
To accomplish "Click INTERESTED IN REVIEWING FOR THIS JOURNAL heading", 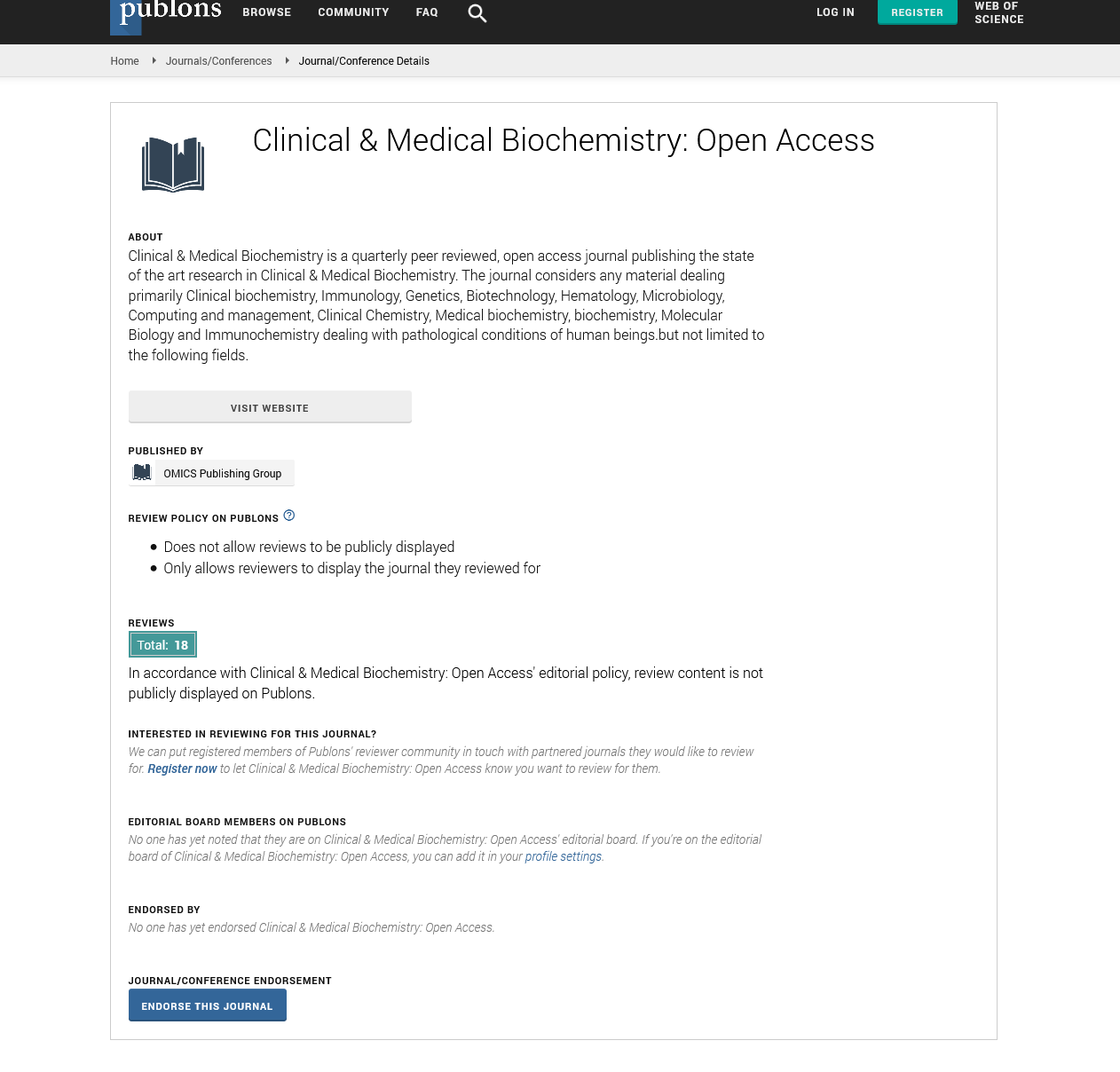I will [252, 734].
